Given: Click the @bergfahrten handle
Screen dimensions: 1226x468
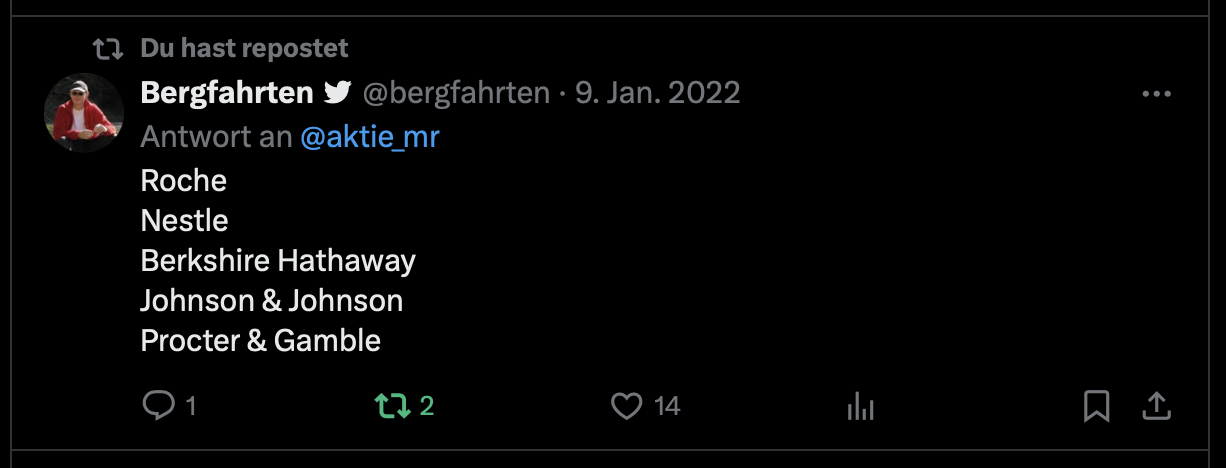Looking at the screenshot, I should coord(456,93).
